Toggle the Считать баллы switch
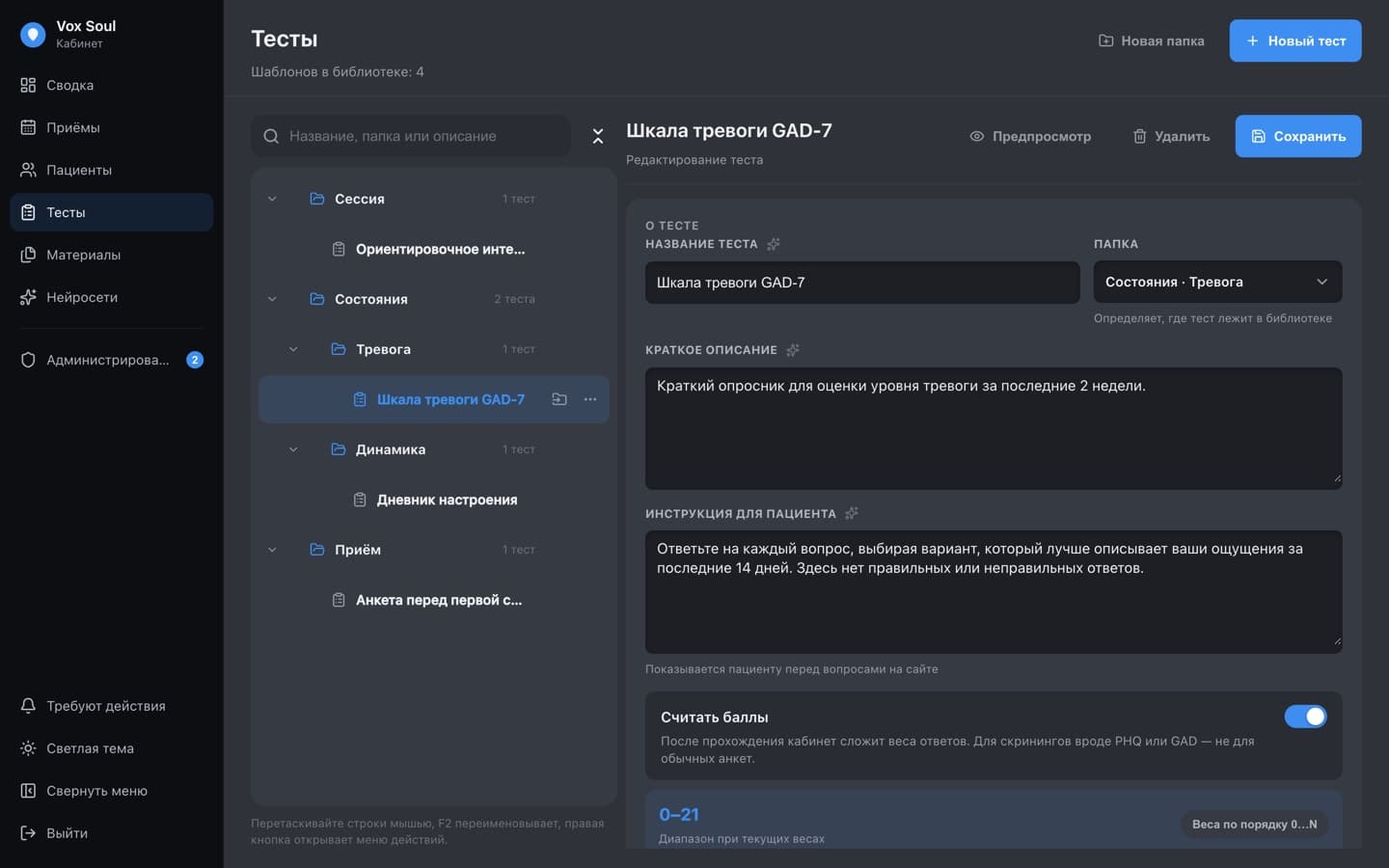This screenshot has width=1389, height=868. click(1305, 717)
